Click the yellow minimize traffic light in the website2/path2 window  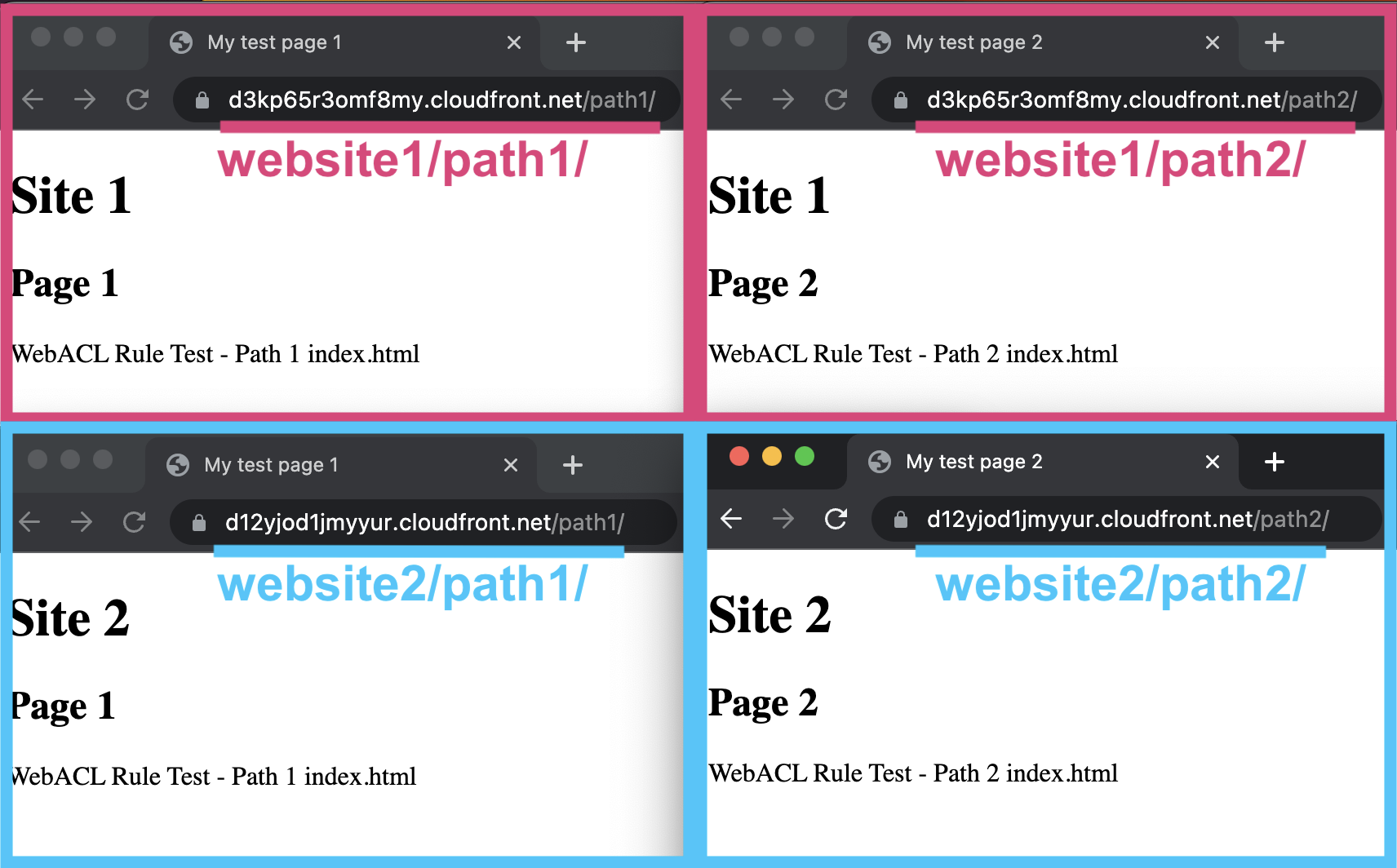click(x=770, y=457)
